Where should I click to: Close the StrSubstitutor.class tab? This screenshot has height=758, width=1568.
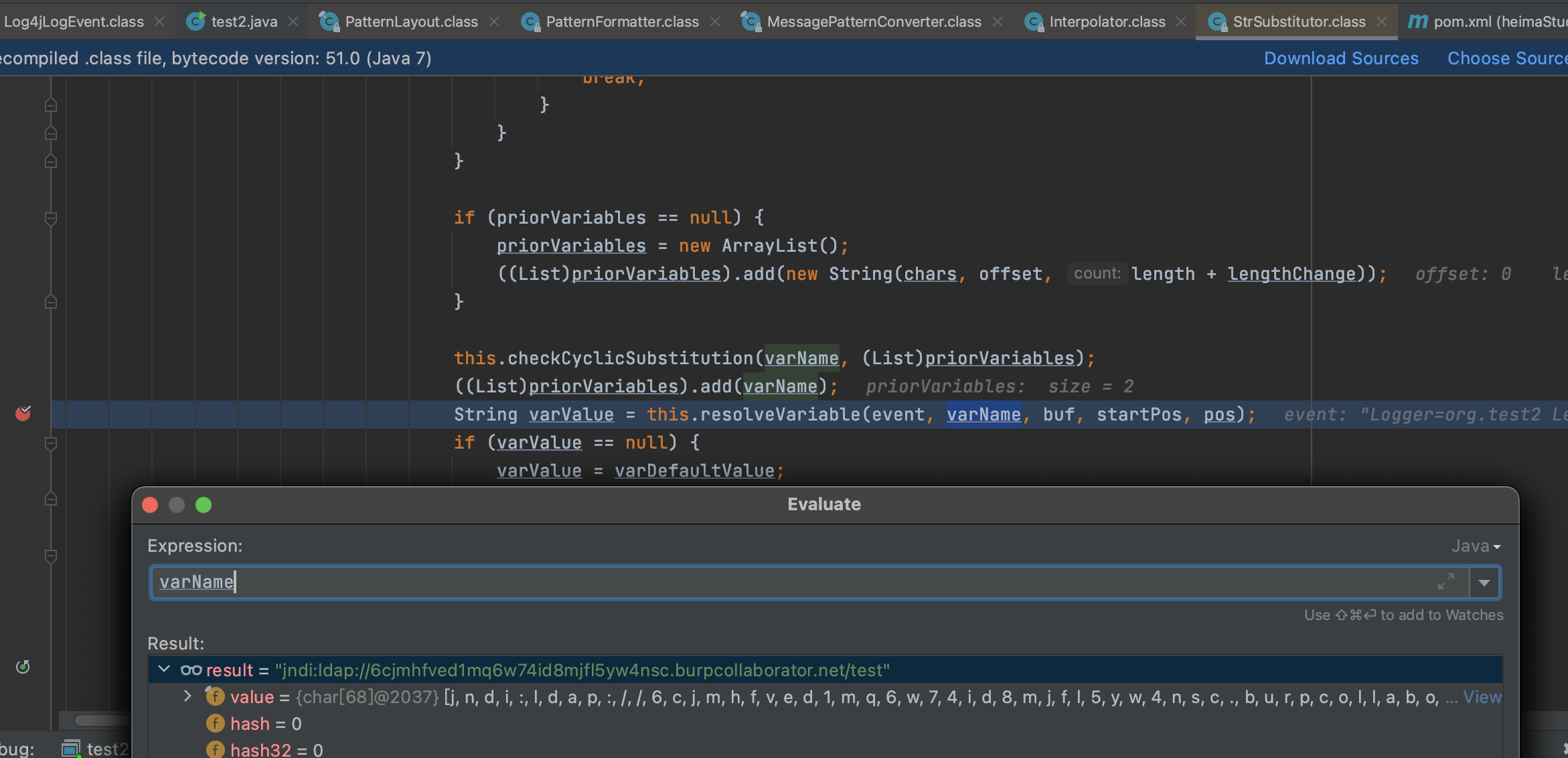1382,21
